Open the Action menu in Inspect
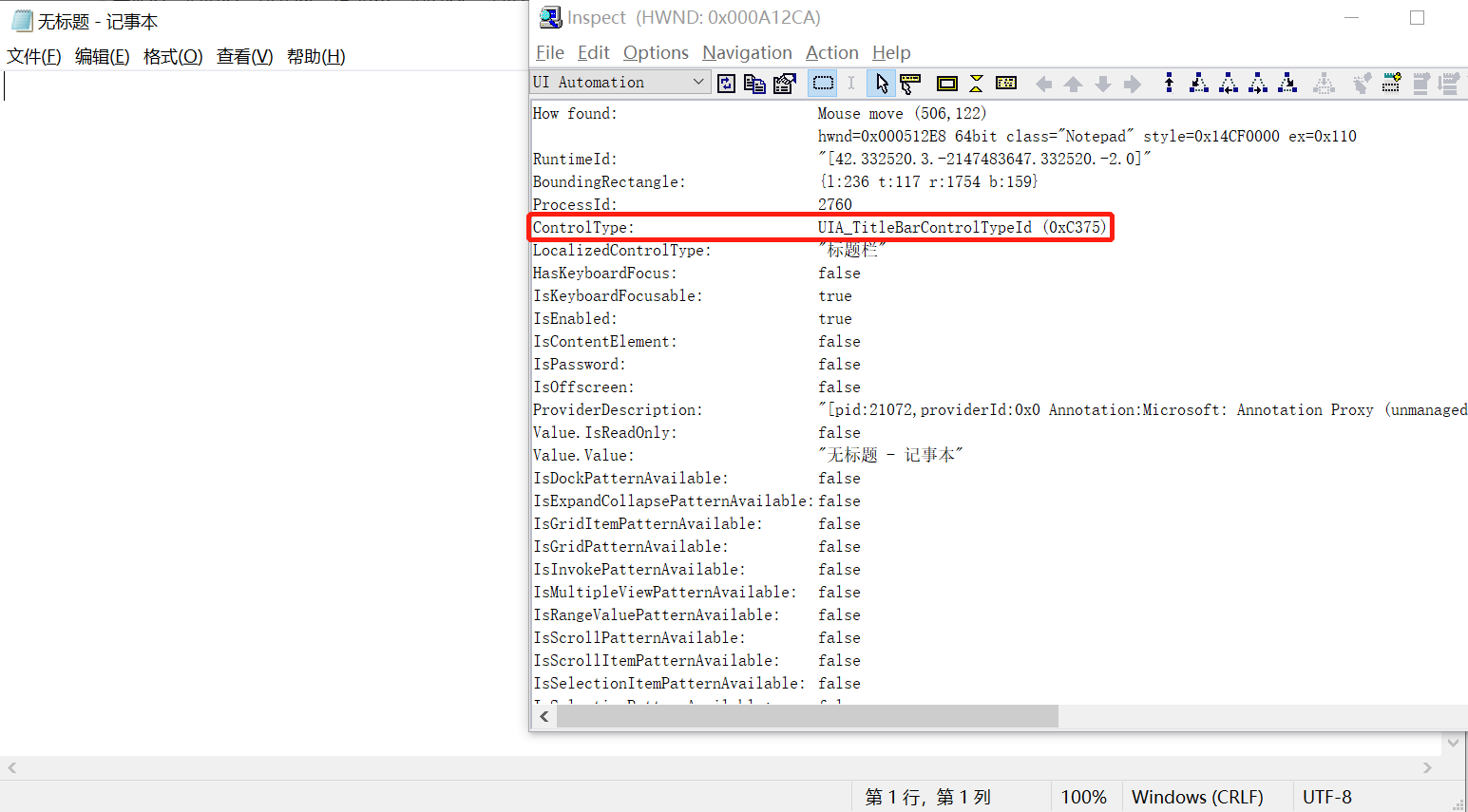 pyautogui.click(x=831, y=53)
